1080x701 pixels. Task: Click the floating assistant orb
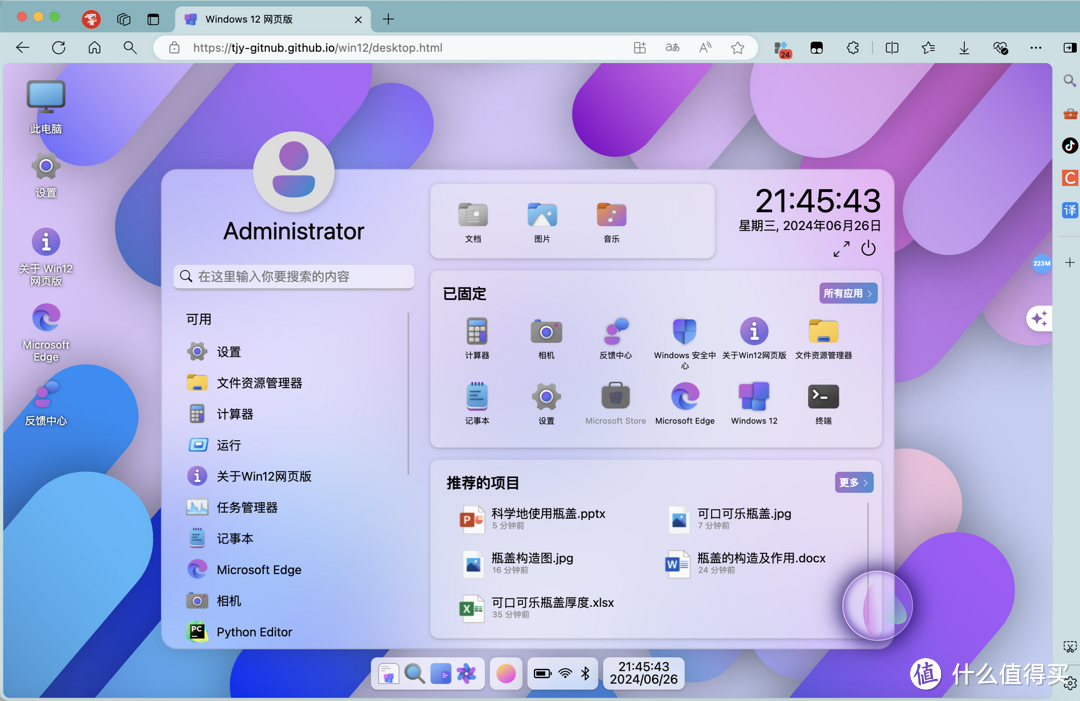pyautogui.click(x=877, y=605)
